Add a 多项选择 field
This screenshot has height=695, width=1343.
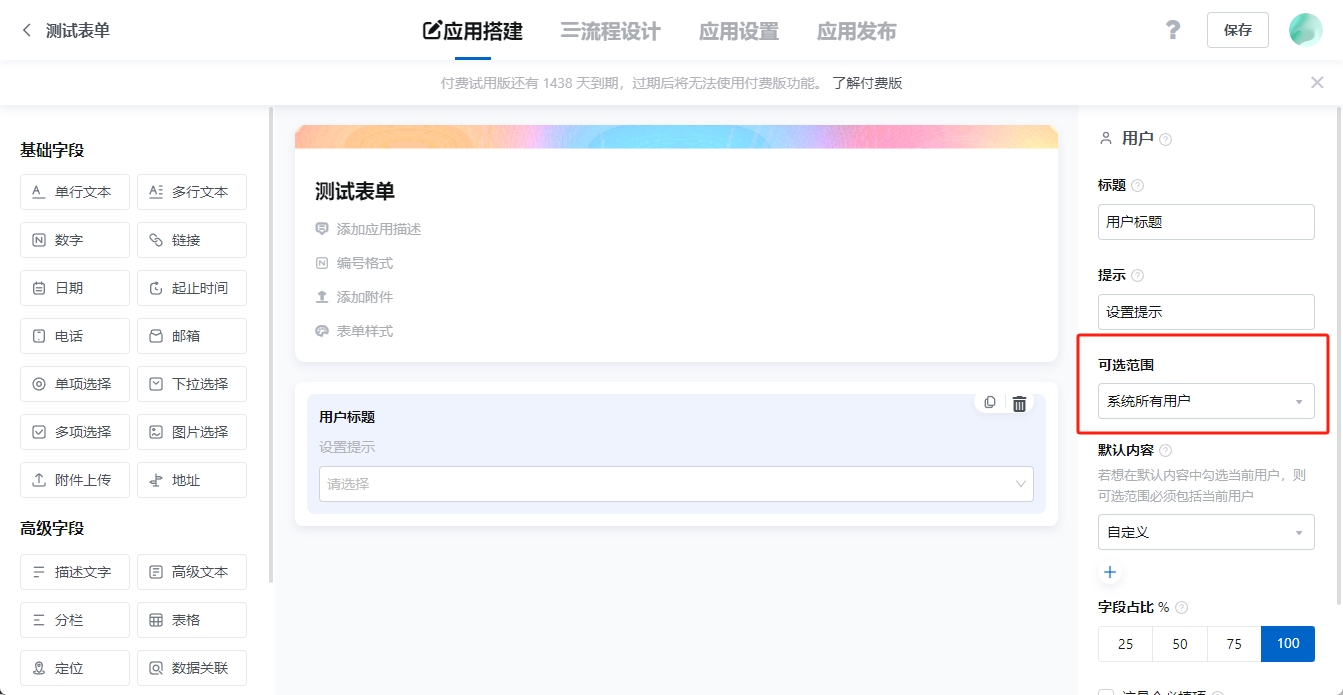74,431
